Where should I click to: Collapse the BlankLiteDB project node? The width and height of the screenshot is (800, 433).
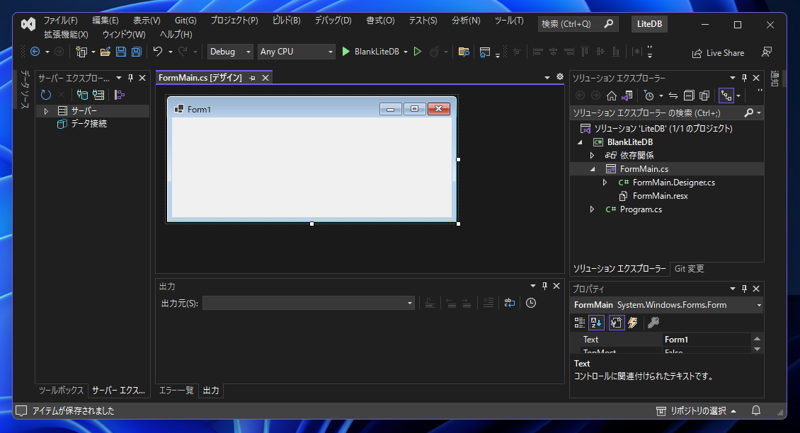point(580,142)
